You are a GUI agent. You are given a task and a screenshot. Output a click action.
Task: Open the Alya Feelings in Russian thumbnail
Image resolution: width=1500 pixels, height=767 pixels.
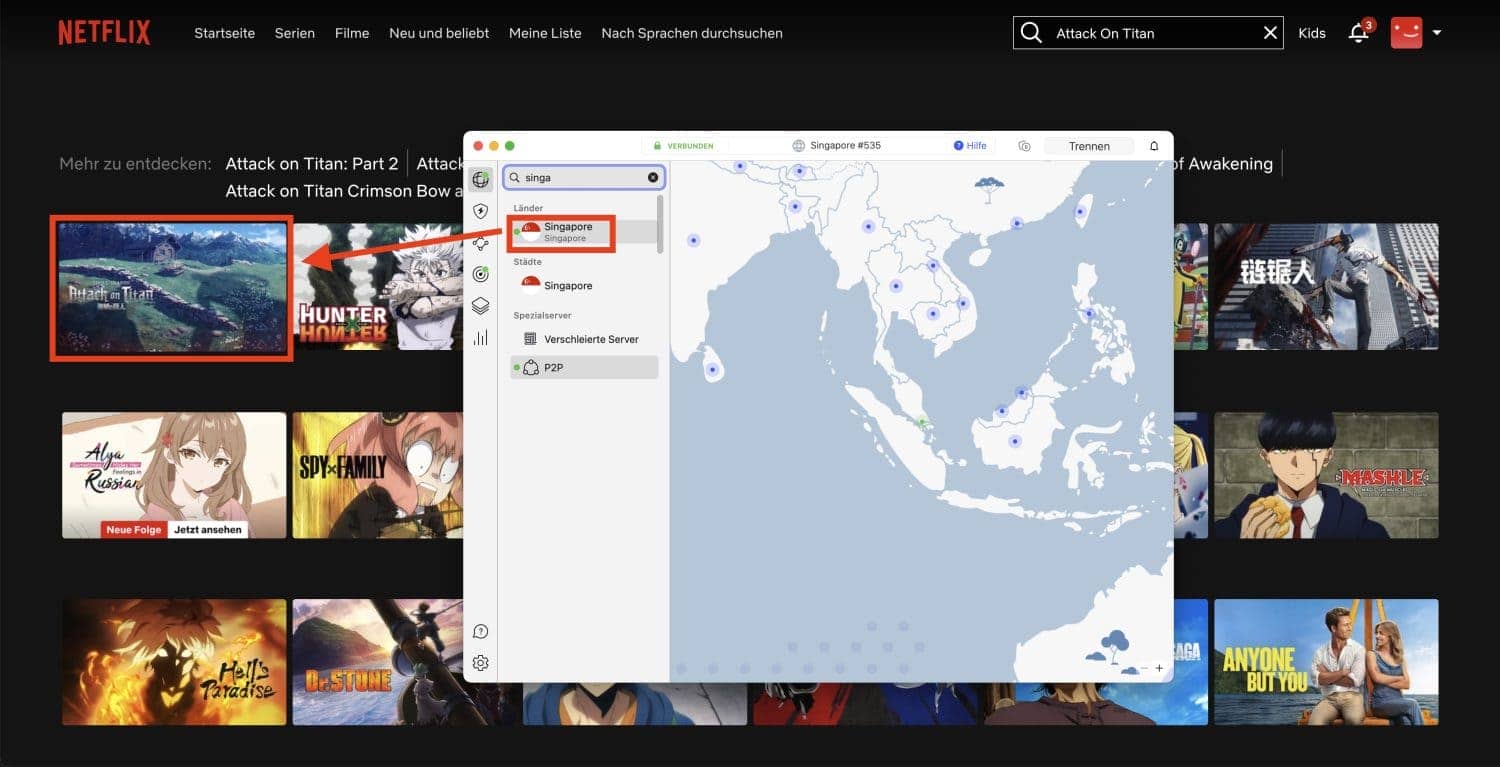(x=174, y=475)
